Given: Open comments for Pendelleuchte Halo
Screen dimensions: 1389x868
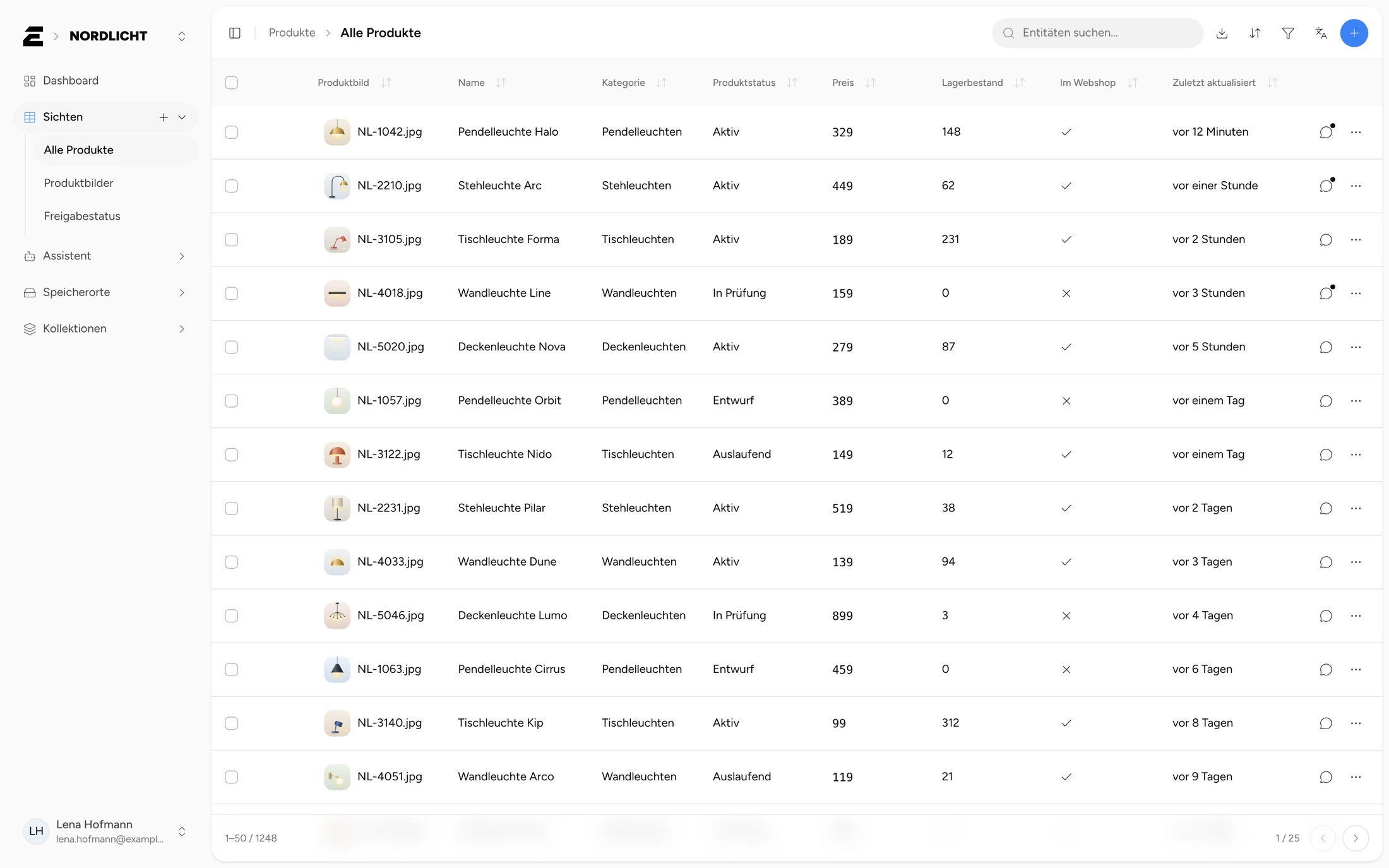Looking at the screenshot, I should pyautogui.click(x=1326, y=131).
